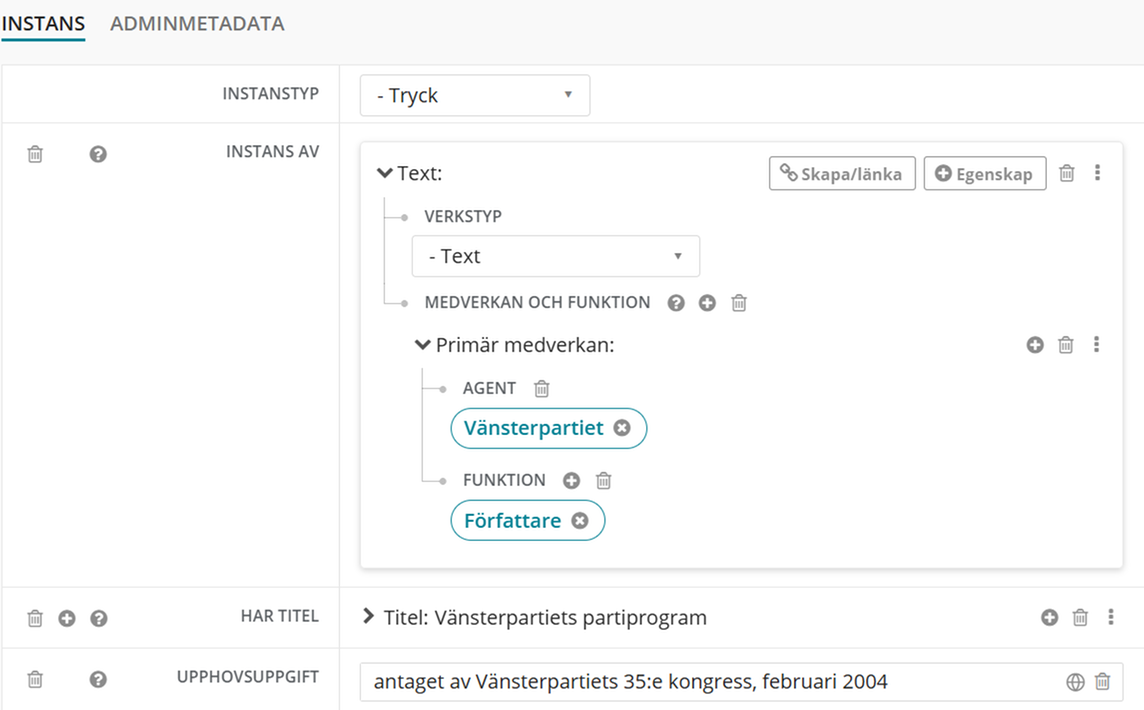Delete MEDVERKAN OCH FUNKTION using its trash icon
Screen dimensions: 1144x710
[x=738, y=302]
